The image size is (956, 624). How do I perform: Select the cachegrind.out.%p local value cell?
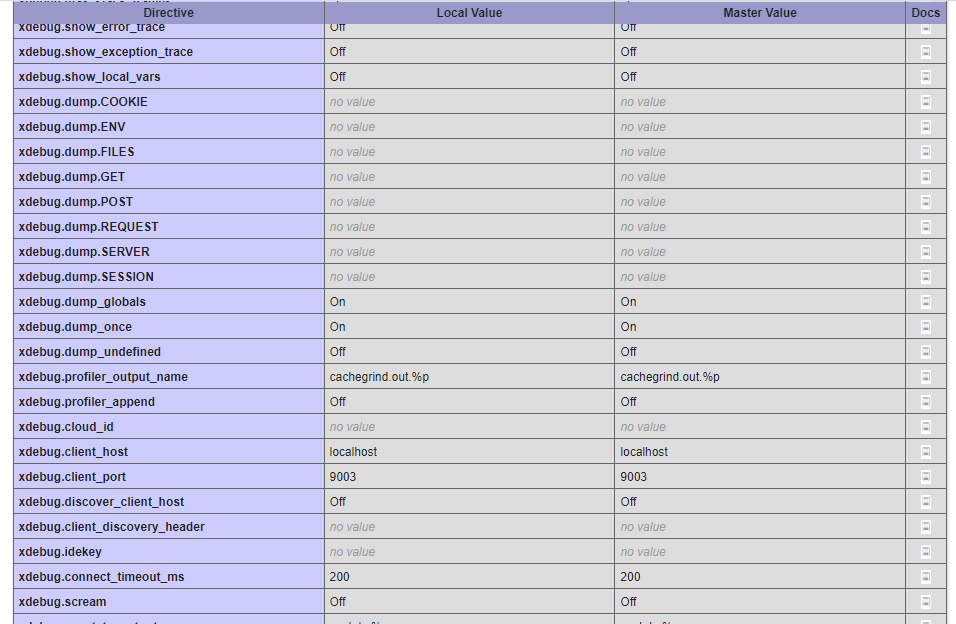tap(380, 376)
